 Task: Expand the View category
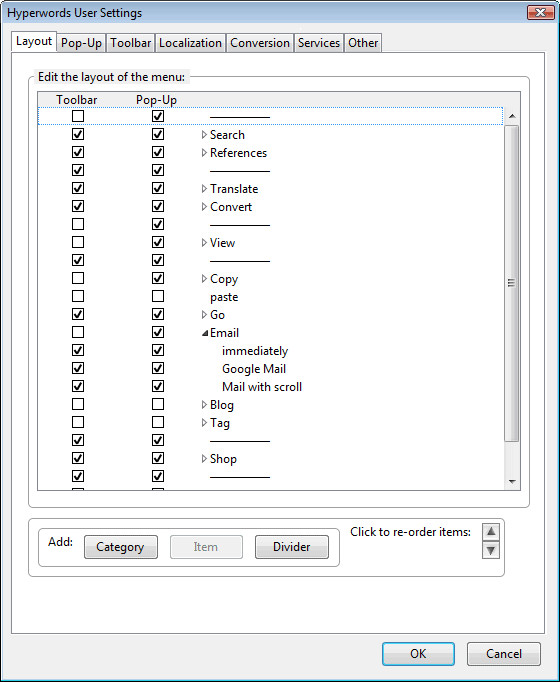pyautogui.click(x=204, y=243)
